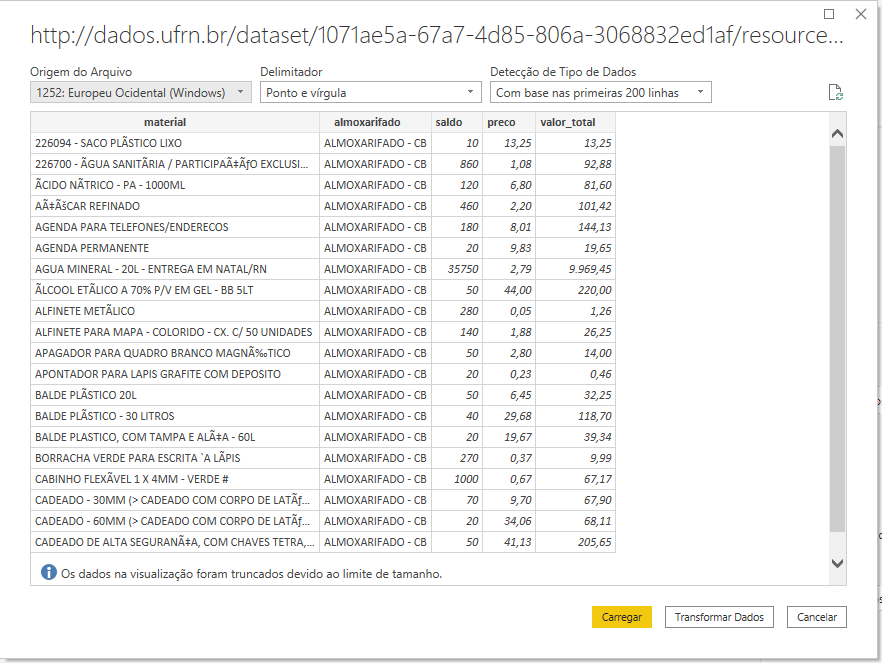Click the Cancelar button
882x663 pixels.
(x=817, y=617)
